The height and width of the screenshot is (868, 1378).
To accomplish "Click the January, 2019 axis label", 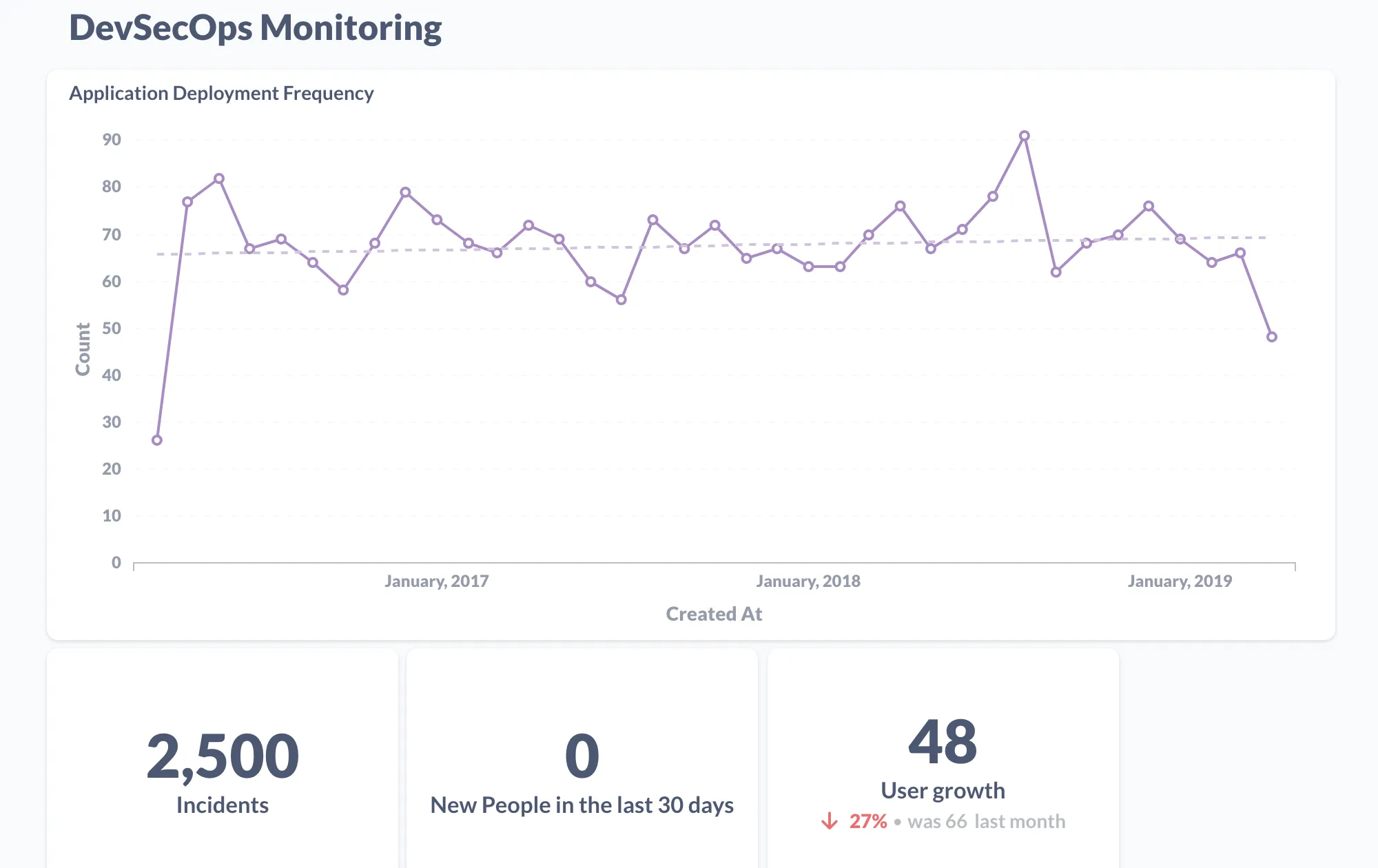I will coord(1179,581).
